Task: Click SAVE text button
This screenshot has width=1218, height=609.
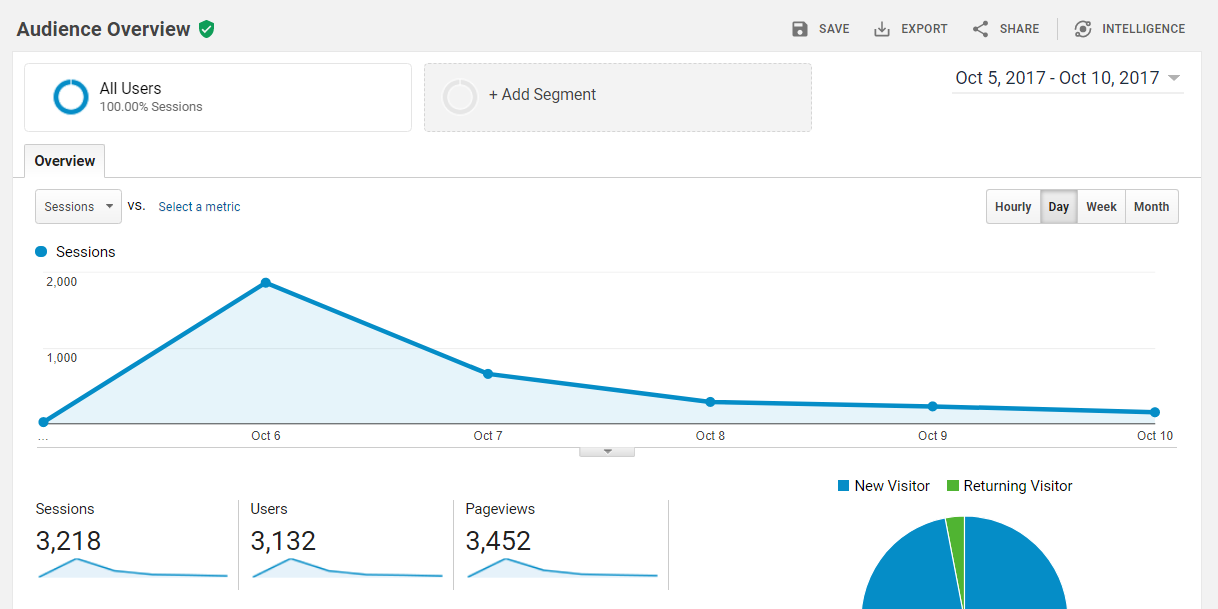Action: click(x=834, y=29)
